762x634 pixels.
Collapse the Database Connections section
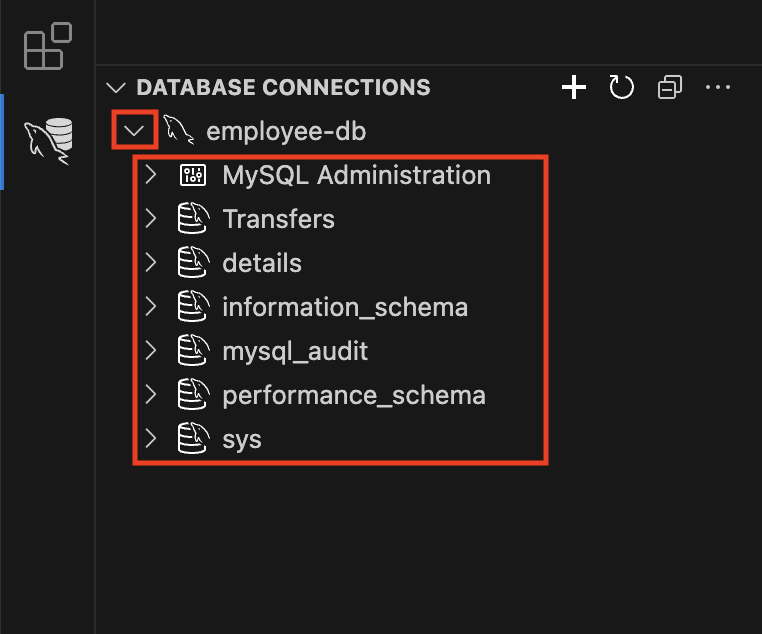[x=116, y=88]
